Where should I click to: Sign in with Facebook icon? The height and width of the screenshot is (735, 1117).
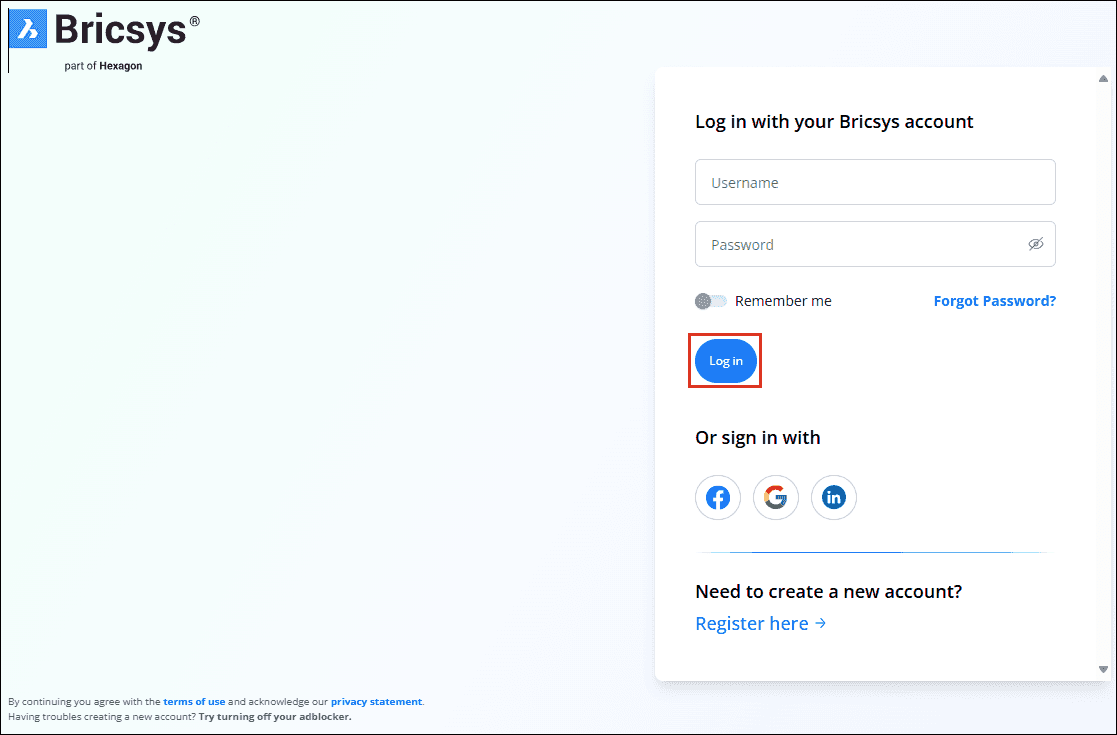[718, 497]
